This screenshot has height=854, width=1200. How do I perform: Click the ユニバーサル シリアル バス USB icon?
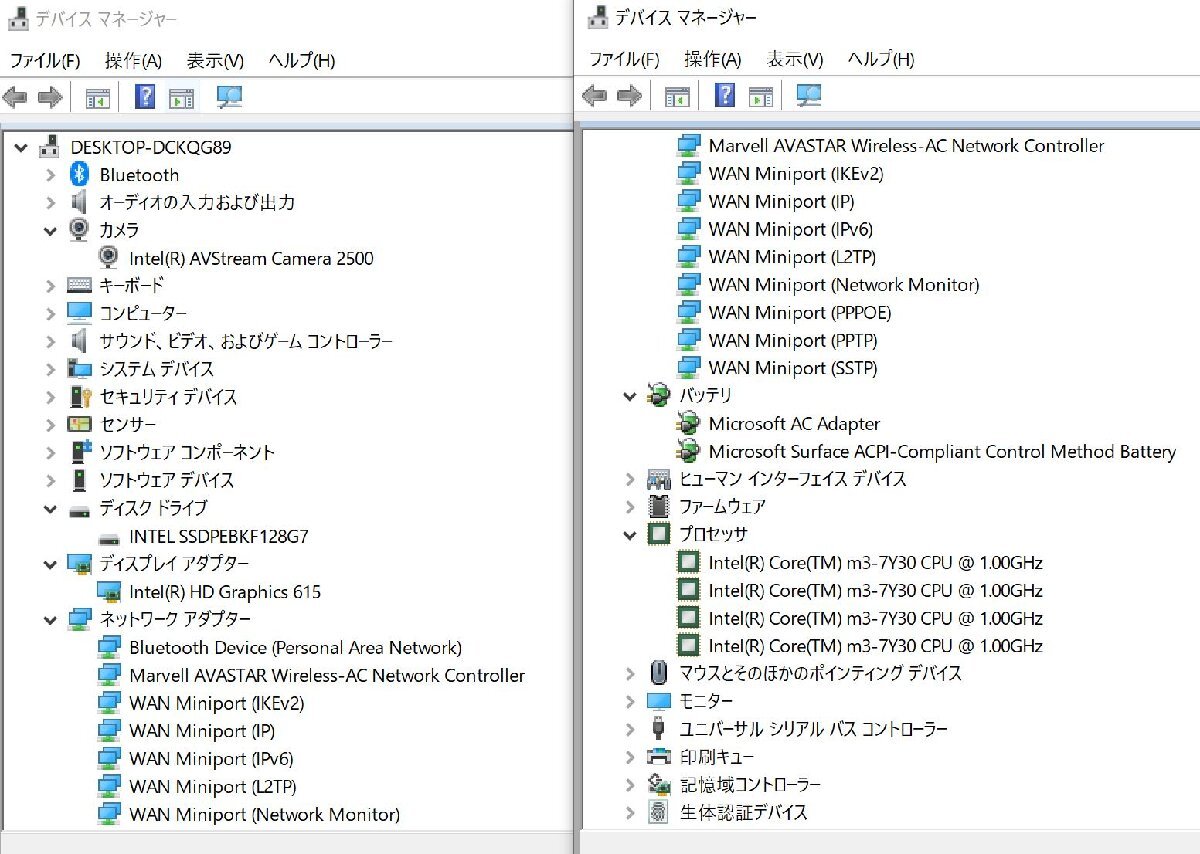[658, 729]
